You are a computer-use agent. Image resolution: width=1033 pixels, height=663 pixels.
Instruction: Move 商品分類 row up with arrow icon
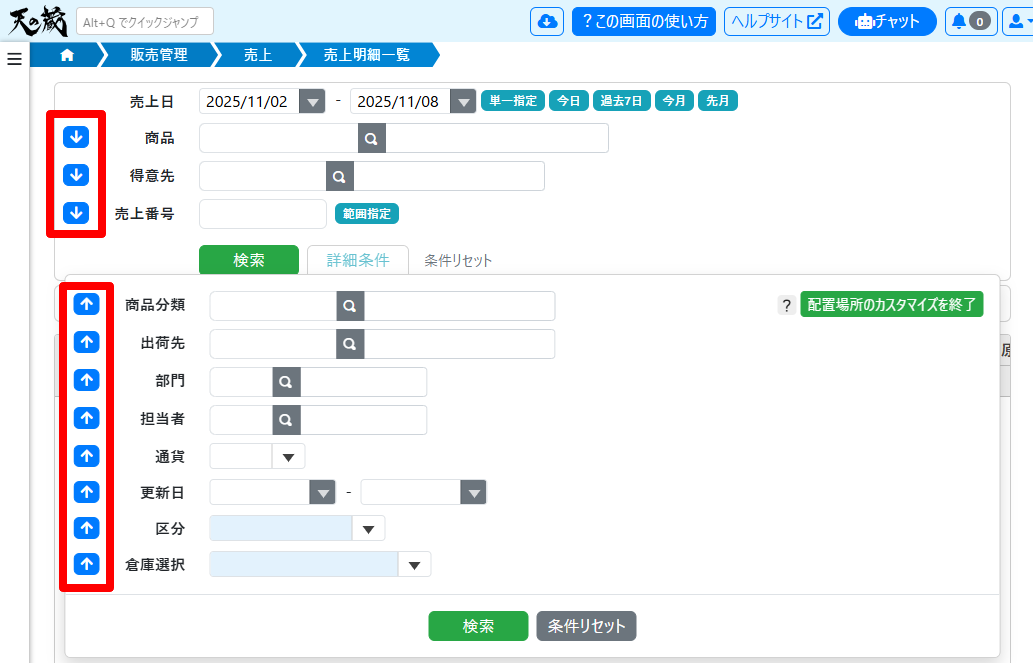[87, 304]
